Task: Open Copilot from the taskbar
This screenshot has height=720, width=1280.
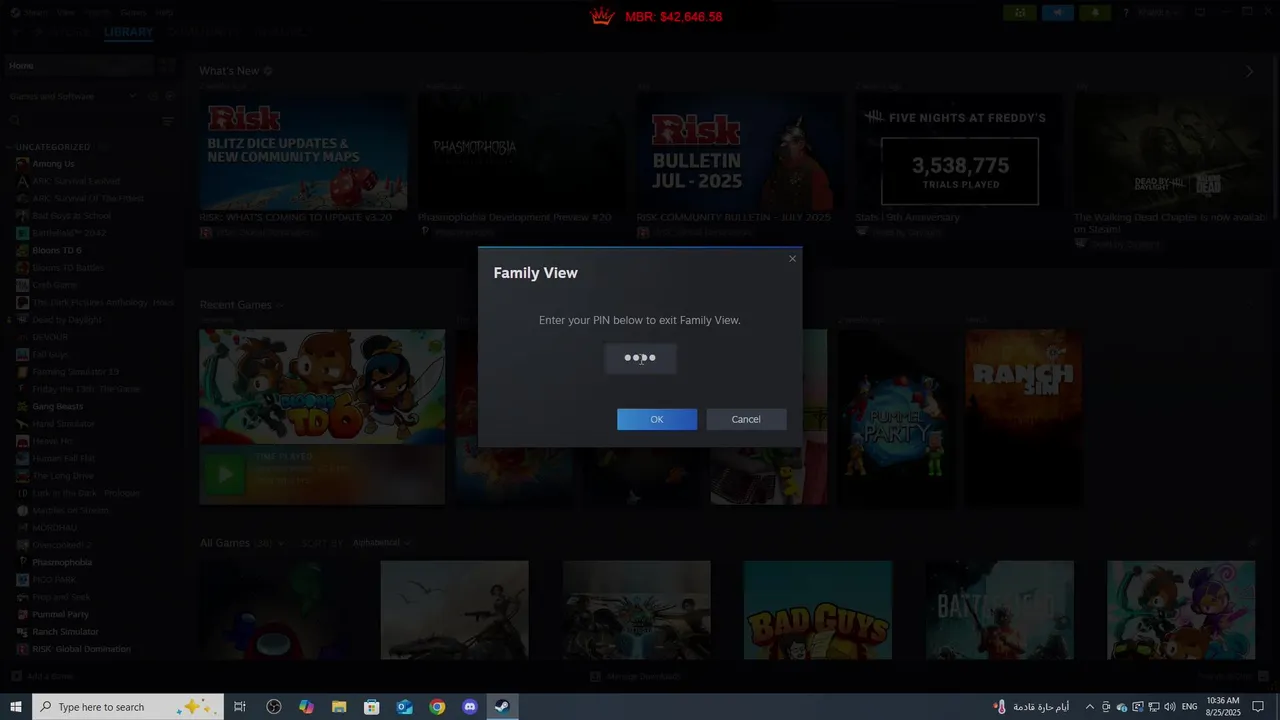Action: (306, 707)
